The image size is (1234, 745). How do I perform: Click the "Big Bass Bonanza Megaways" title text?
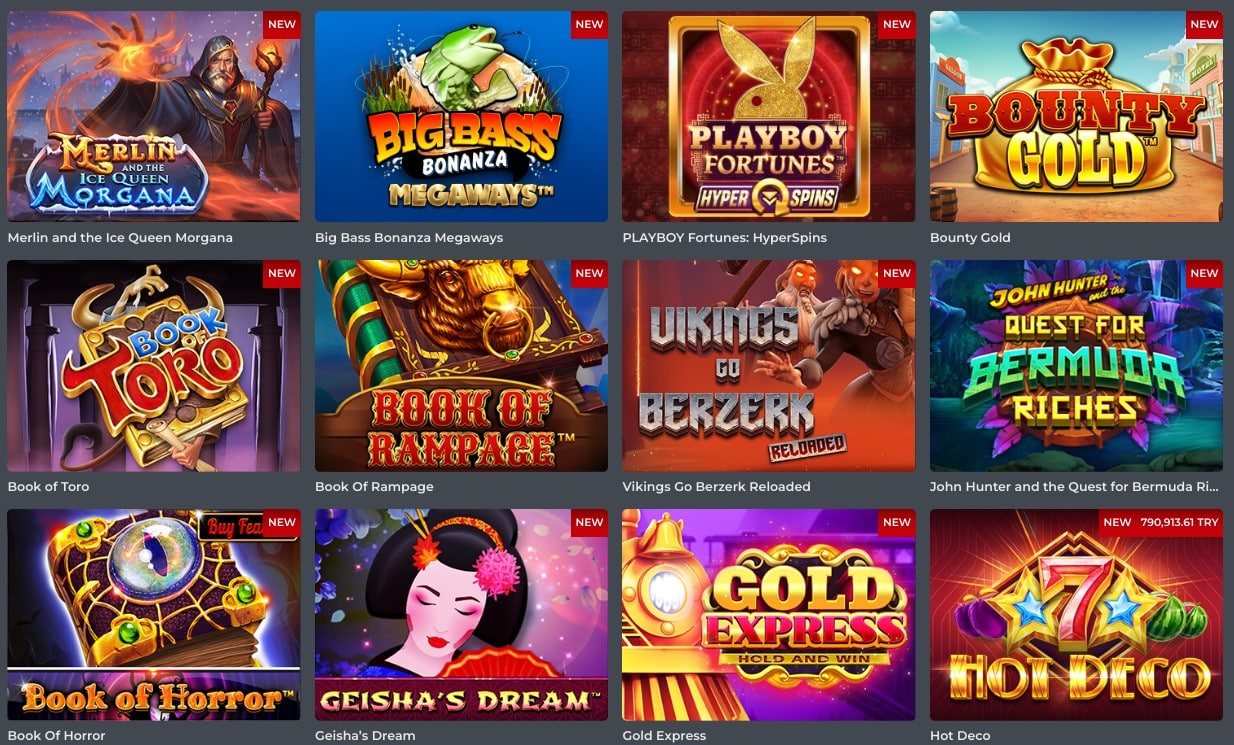coord(409,238)
